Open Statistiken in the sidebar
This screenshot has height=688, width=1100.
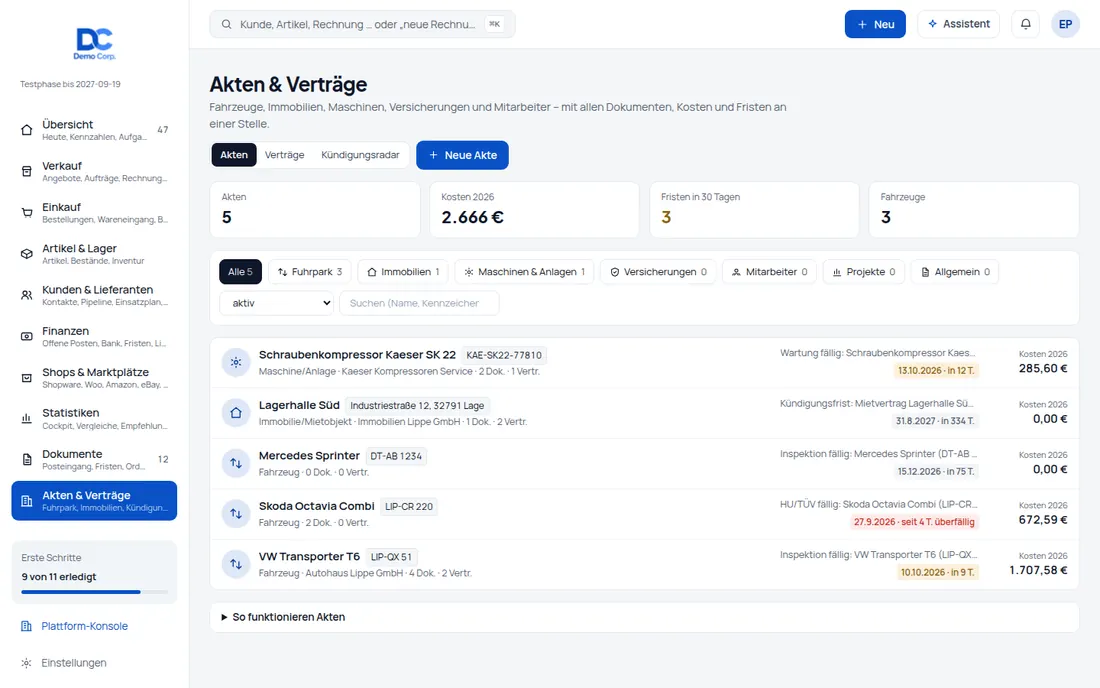point(94,419)
